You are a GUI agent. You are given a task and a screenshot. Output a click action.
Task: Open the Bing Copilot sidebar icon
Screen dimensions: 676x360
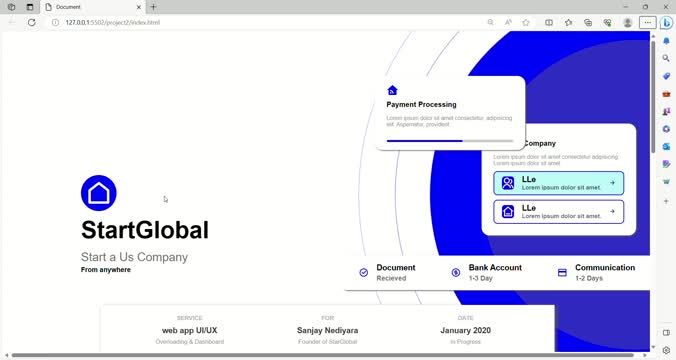[666, 22]
